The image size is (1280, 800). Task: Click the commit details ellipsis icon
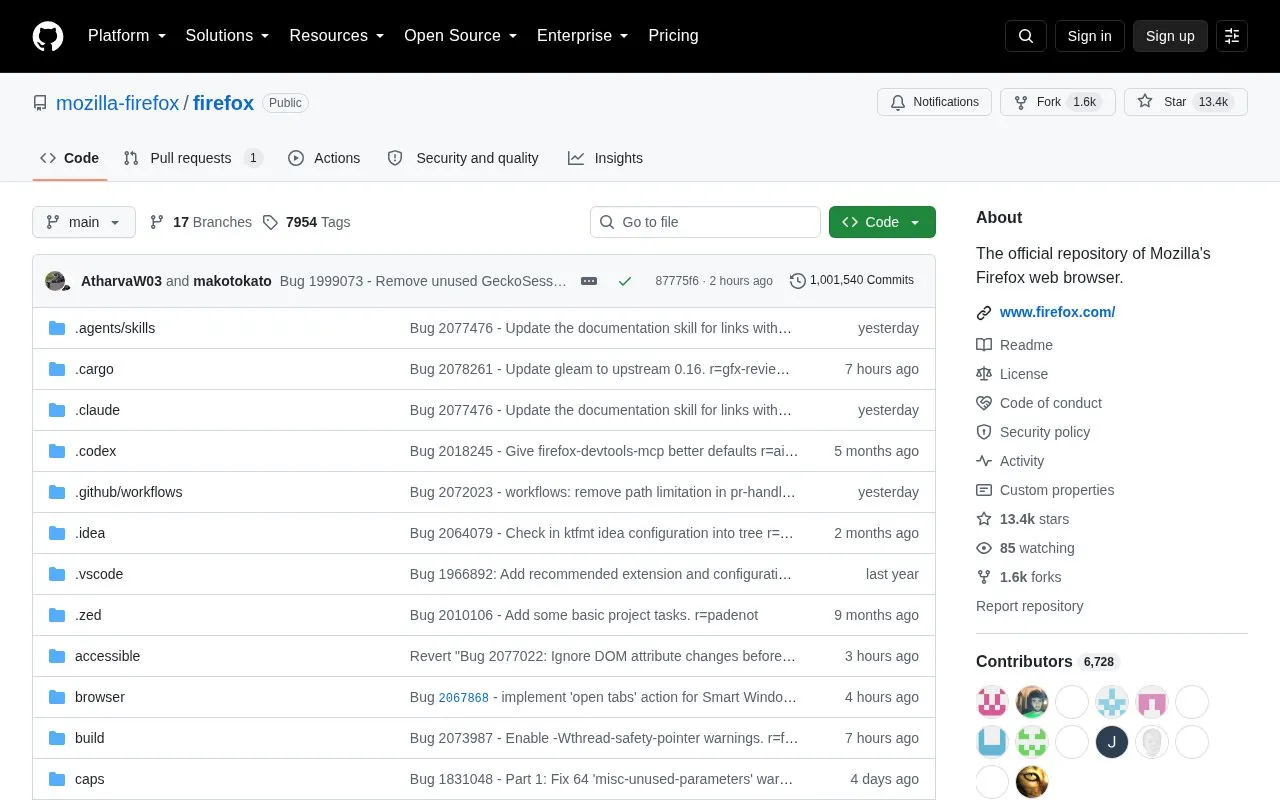tap(589, 281)
